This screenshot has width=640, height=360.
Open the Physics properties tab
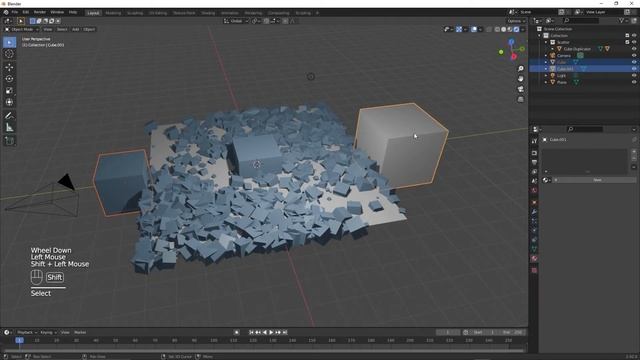[x=534, y=231]
